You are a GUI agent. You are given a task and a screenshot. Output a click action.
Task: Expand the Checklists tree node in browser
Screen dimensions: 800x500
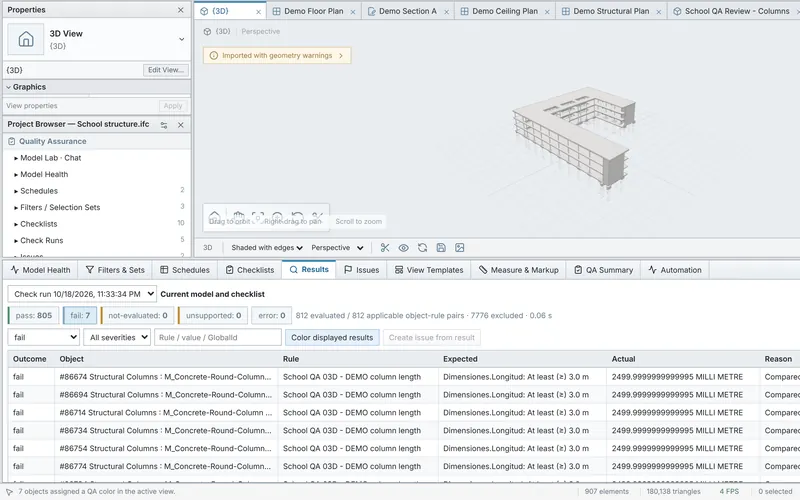(16, 224)
